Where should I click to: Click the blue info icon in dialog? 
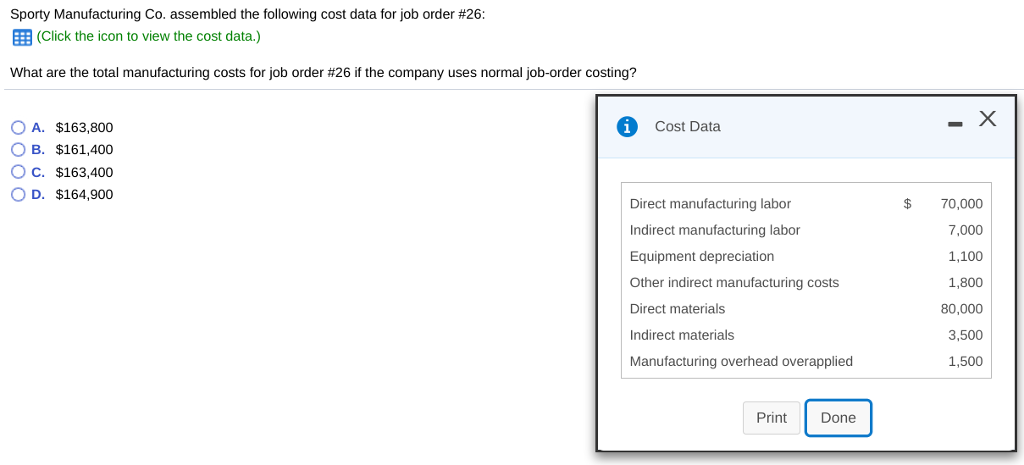click(x=627, y=126)
